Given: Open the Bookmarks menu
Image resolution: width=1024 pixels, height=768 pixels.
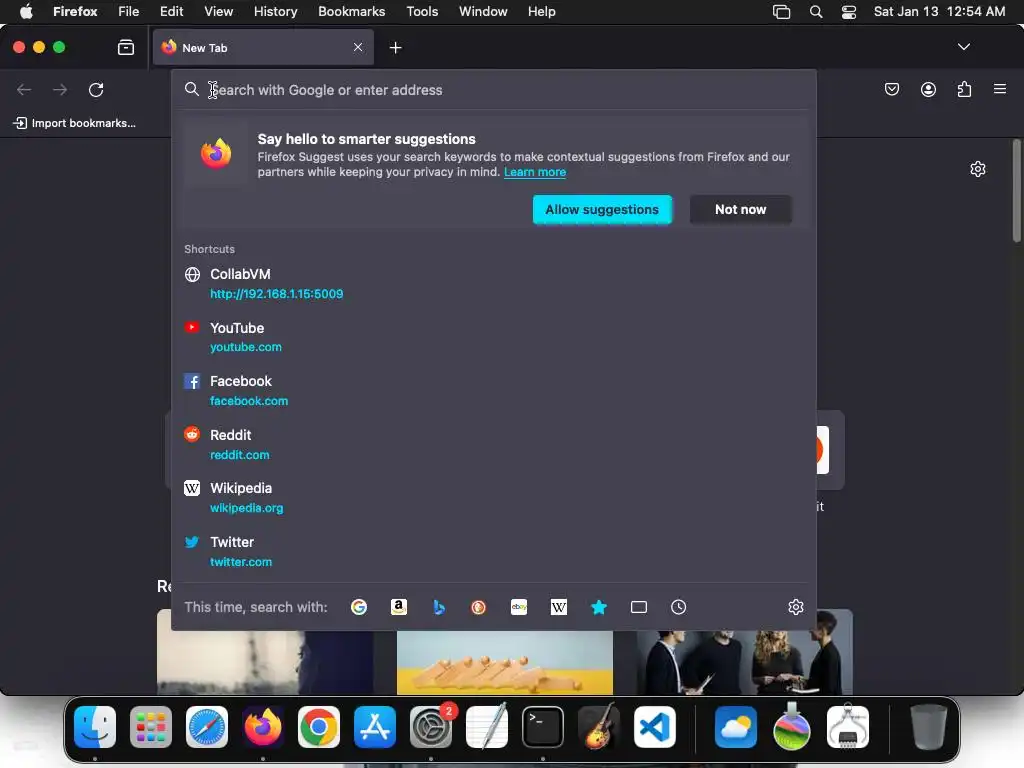Looking at the screenshot, I should coord(351,12).
